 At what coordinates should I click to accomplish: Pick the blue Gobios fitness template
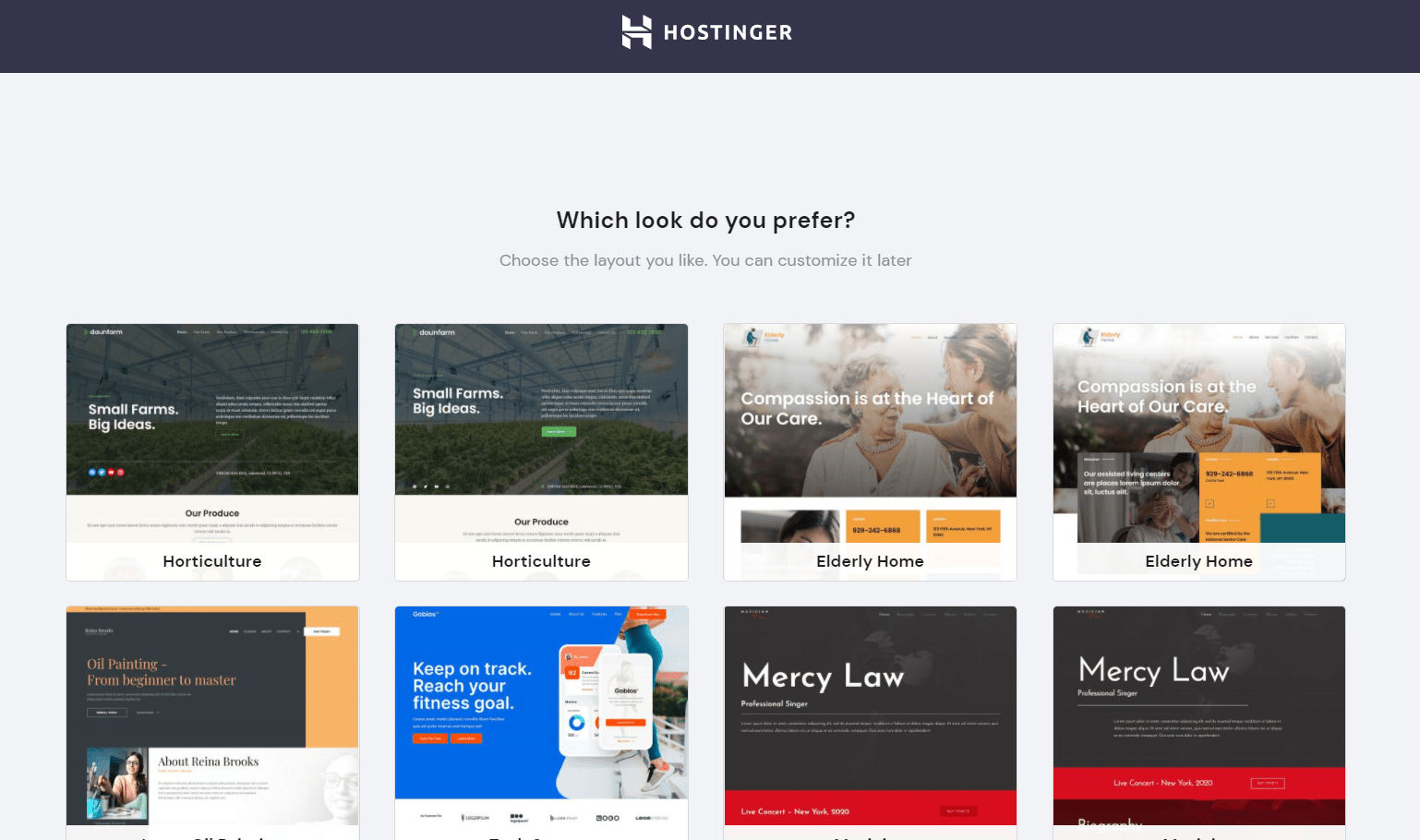pos(541,723)
